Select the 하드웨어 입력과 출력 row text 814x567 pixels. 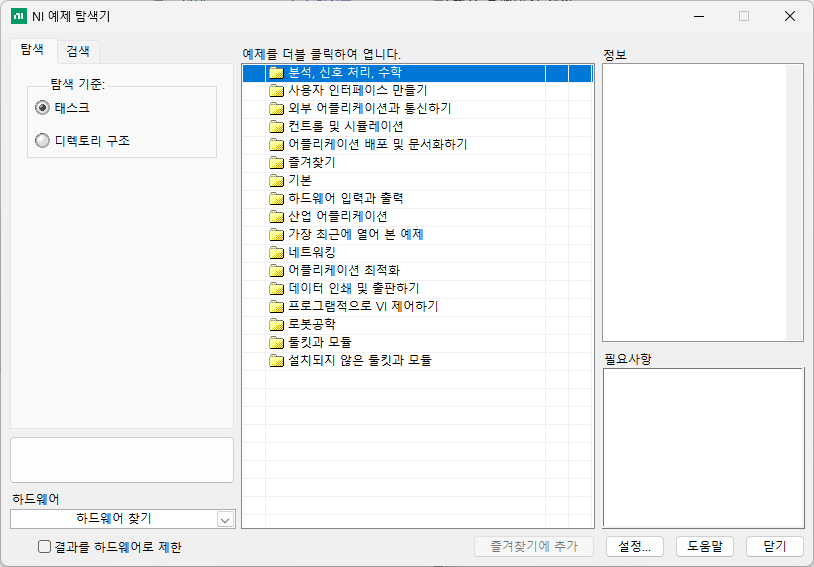(x=346, y=198)
